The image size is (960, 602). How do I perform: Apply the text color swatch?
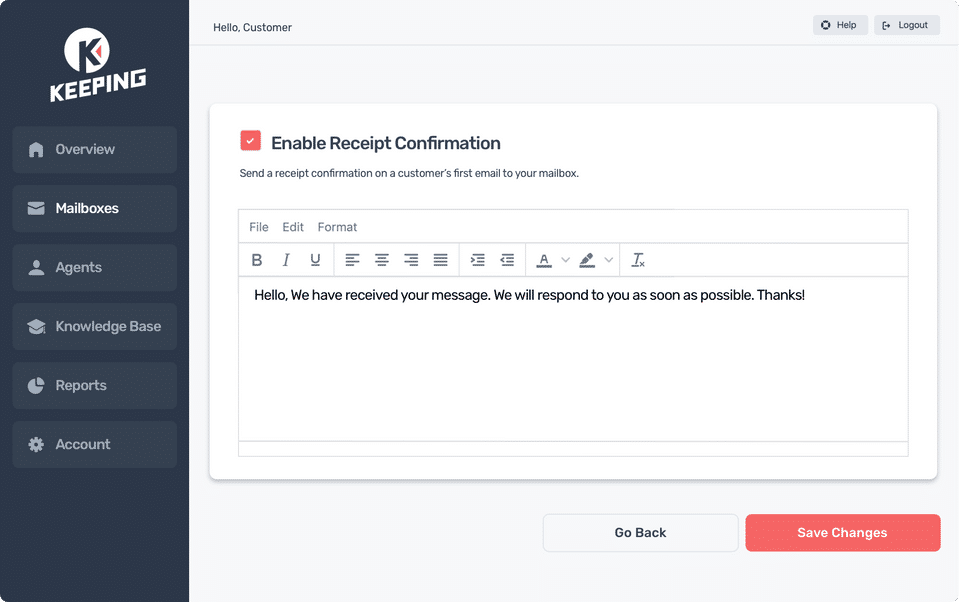(x=544, y=260)
